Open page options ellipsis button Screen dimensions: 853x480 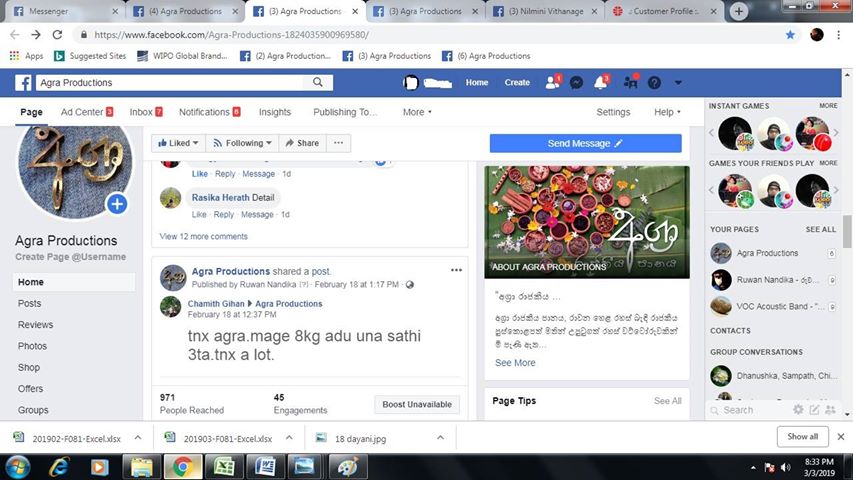338,143
